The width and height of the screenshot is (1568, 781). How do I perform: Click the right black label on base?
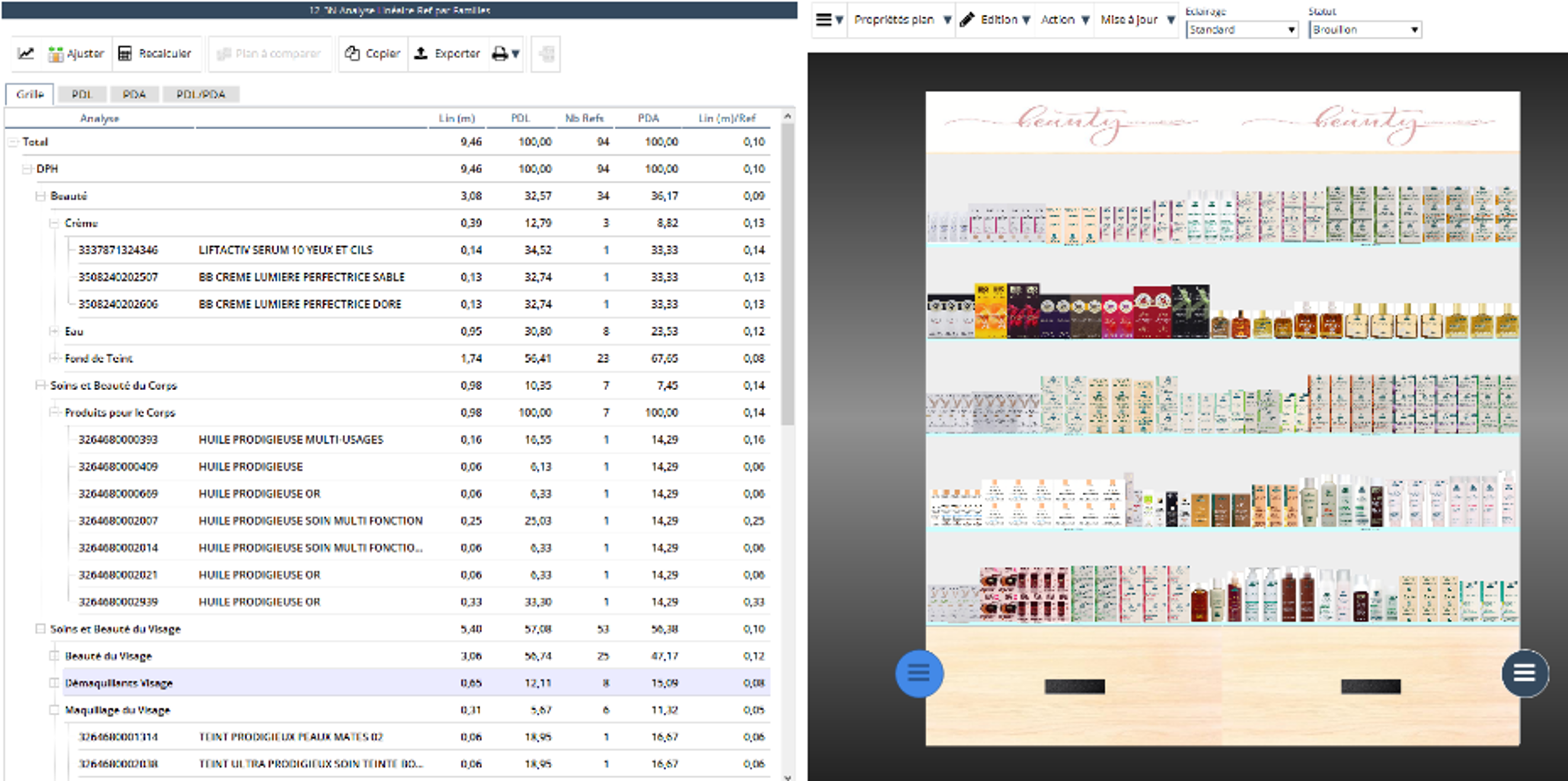(1371, 687)
